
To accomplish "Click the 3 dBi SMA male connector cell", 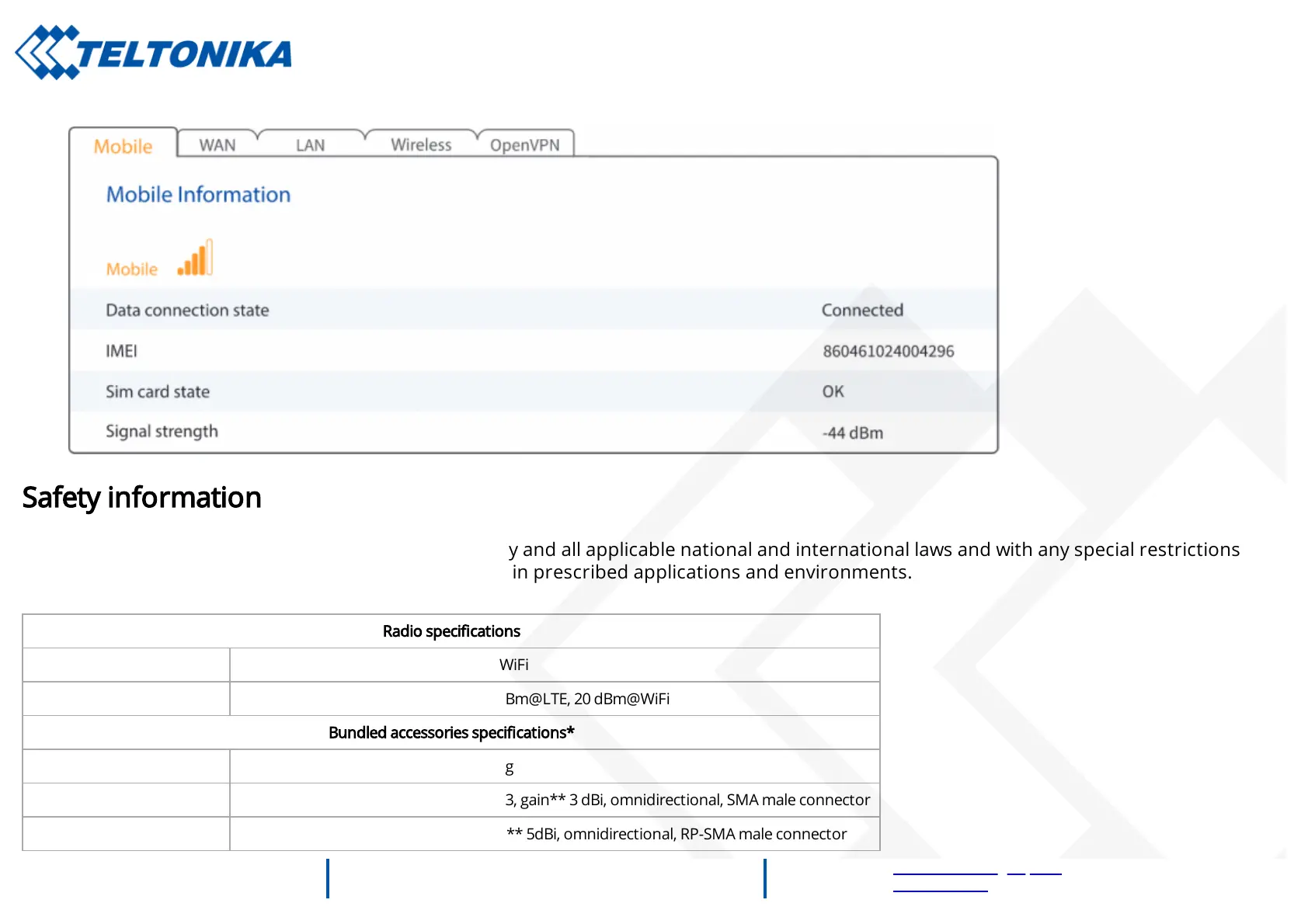I will pos(555,800).
